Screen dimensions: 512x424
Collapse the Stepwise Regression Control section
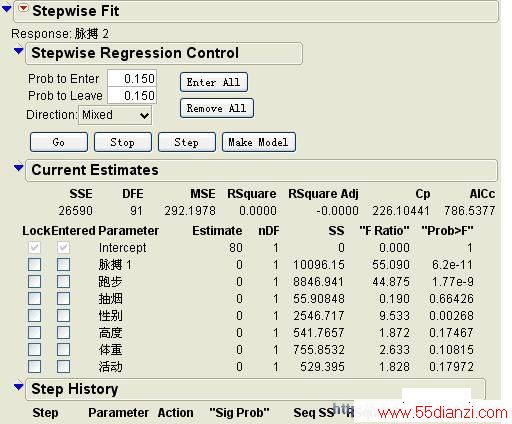click(19, 51)
